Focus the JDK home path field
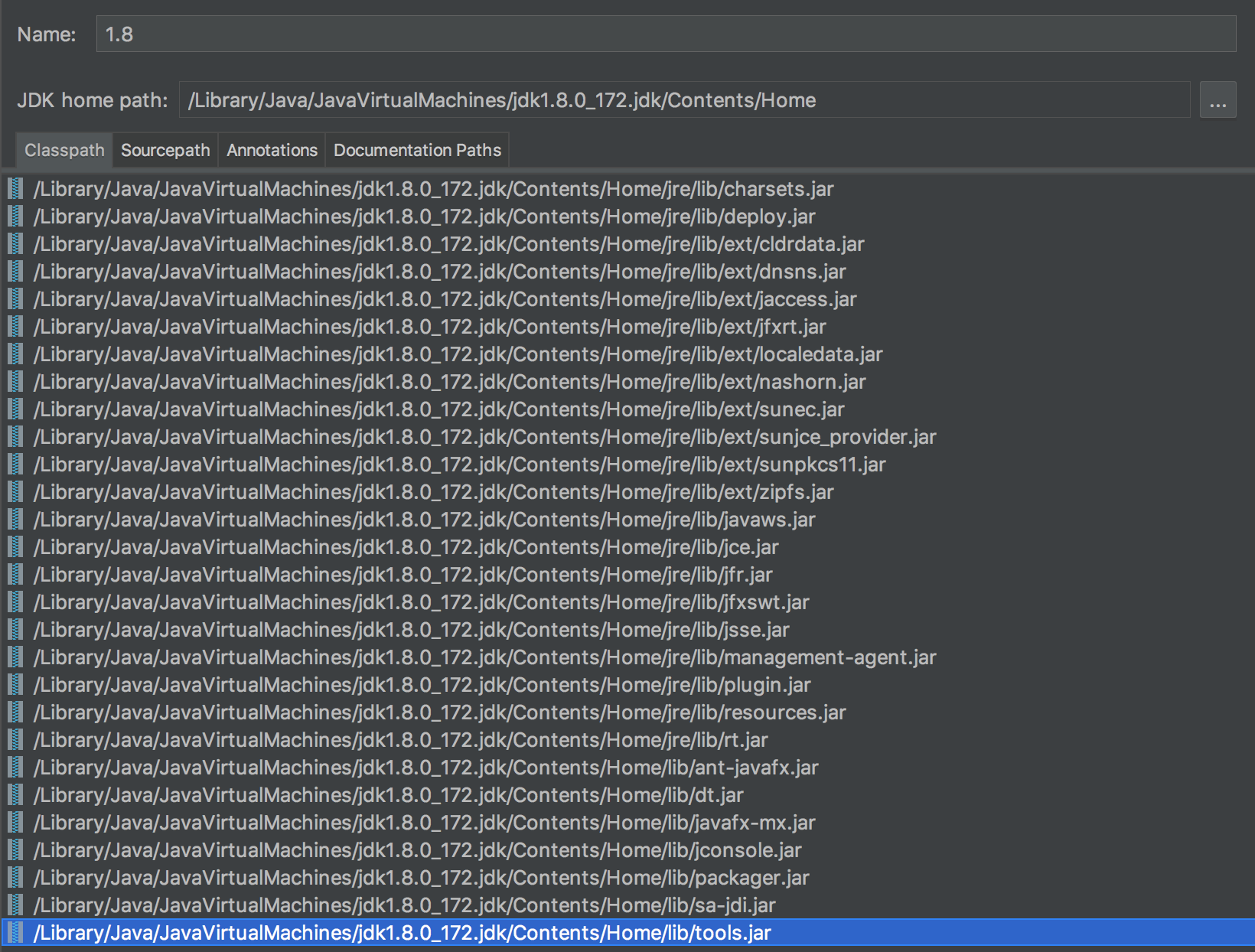Screen dimensions: 1255x952 pyautogui.click(x=684, y=100)
